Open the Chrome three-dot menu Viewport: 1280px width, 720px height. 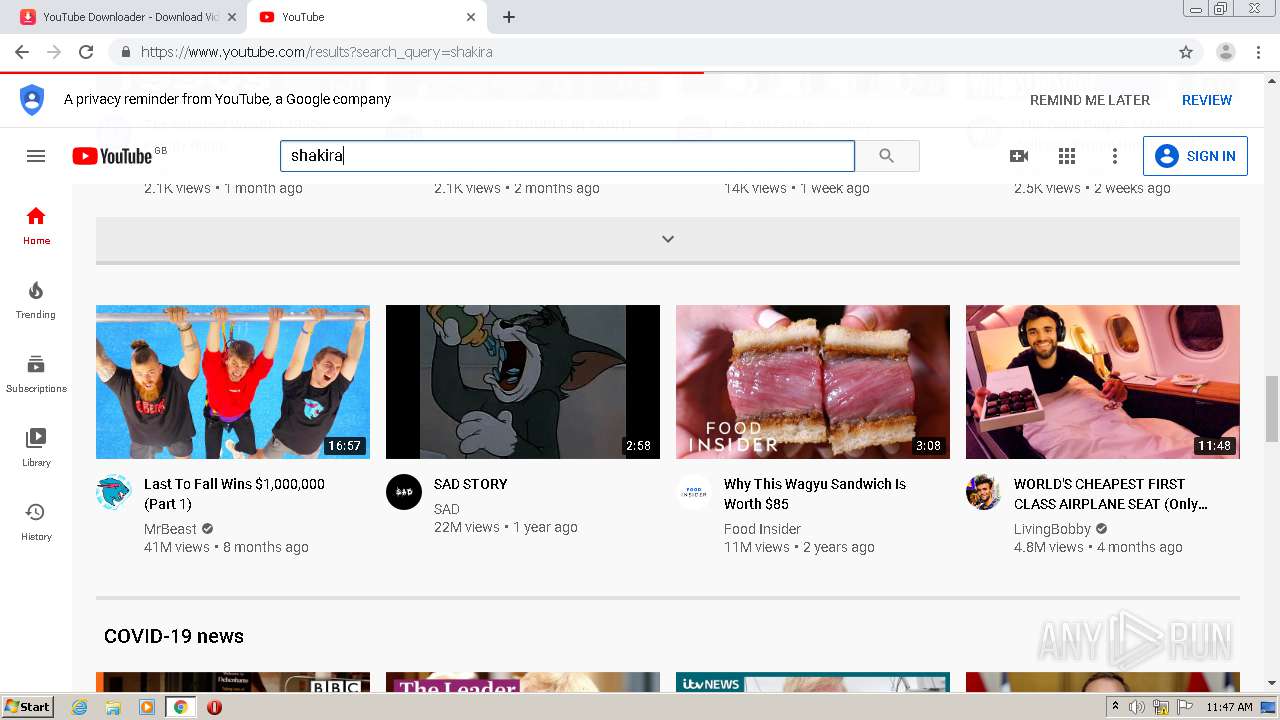coord(1258,52)
